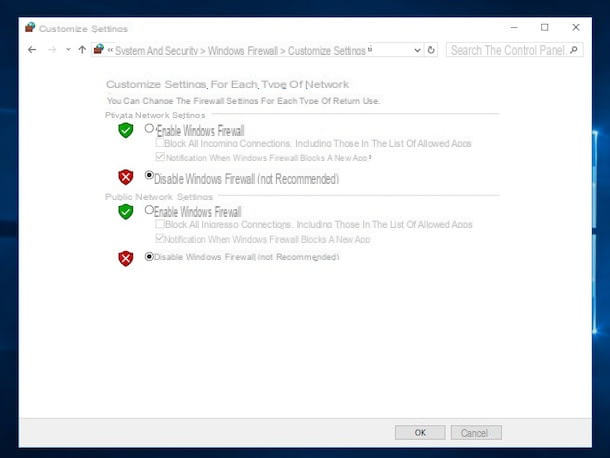Check Block All Ingresso Connections under public
This screenshot has width=610, height=458.
point(160,224)
